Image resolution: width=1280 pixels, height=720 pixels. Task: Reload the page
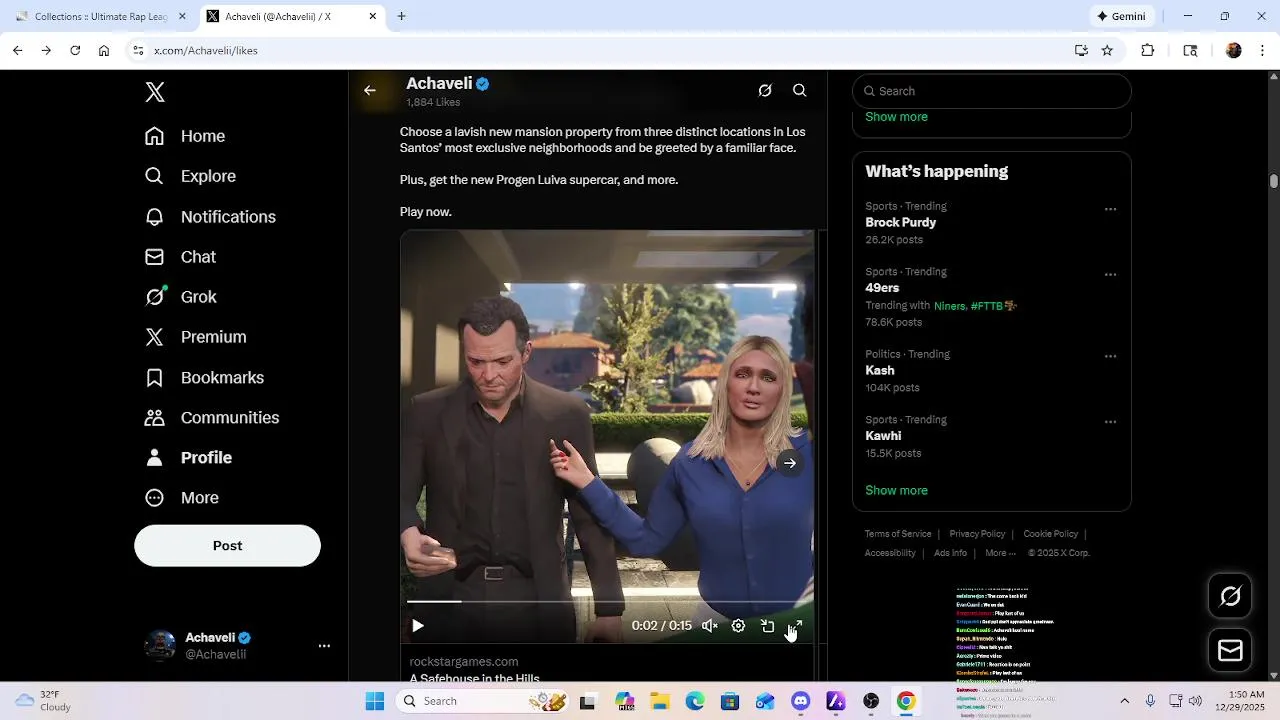(x=75, y=50)
